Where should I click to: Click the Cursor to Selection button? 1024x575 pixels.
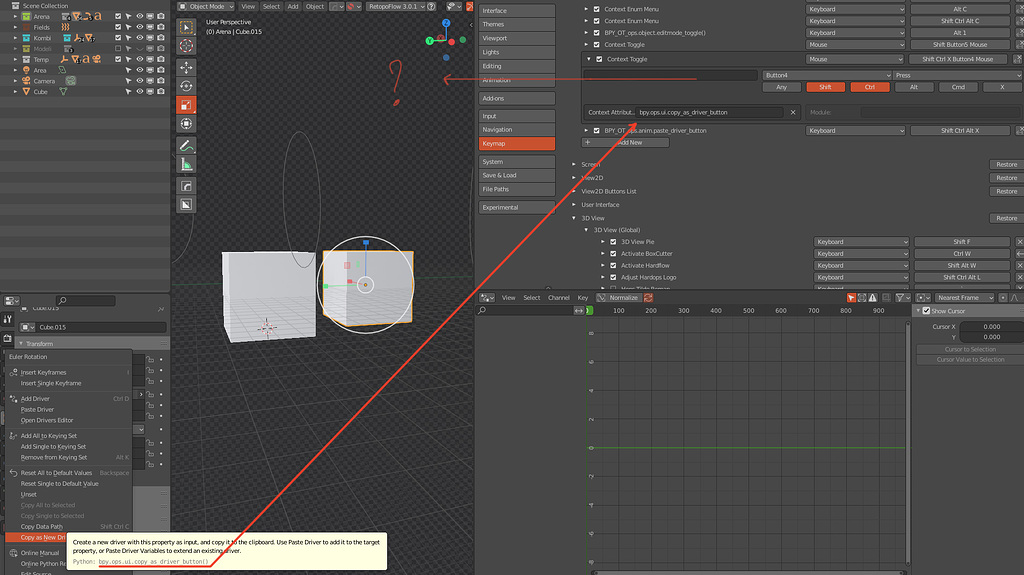(970, 350)
